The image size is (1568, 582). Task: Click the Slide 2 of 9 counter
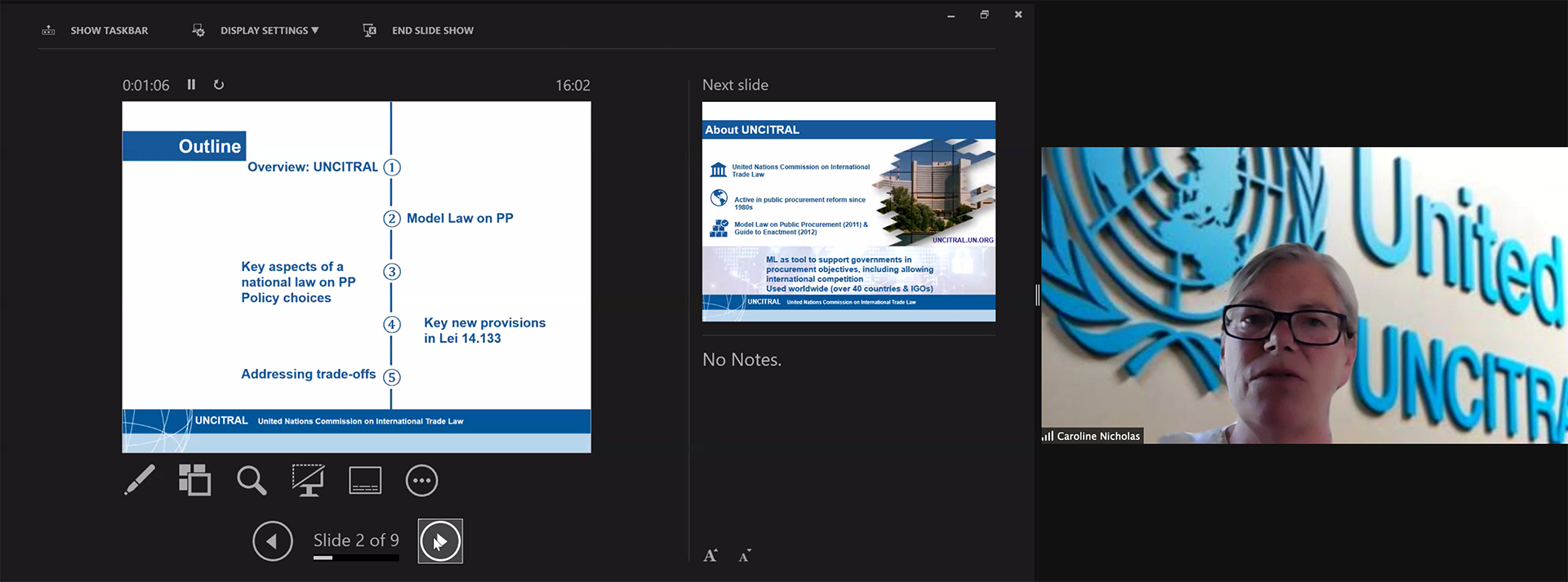(x=356, y=540)
